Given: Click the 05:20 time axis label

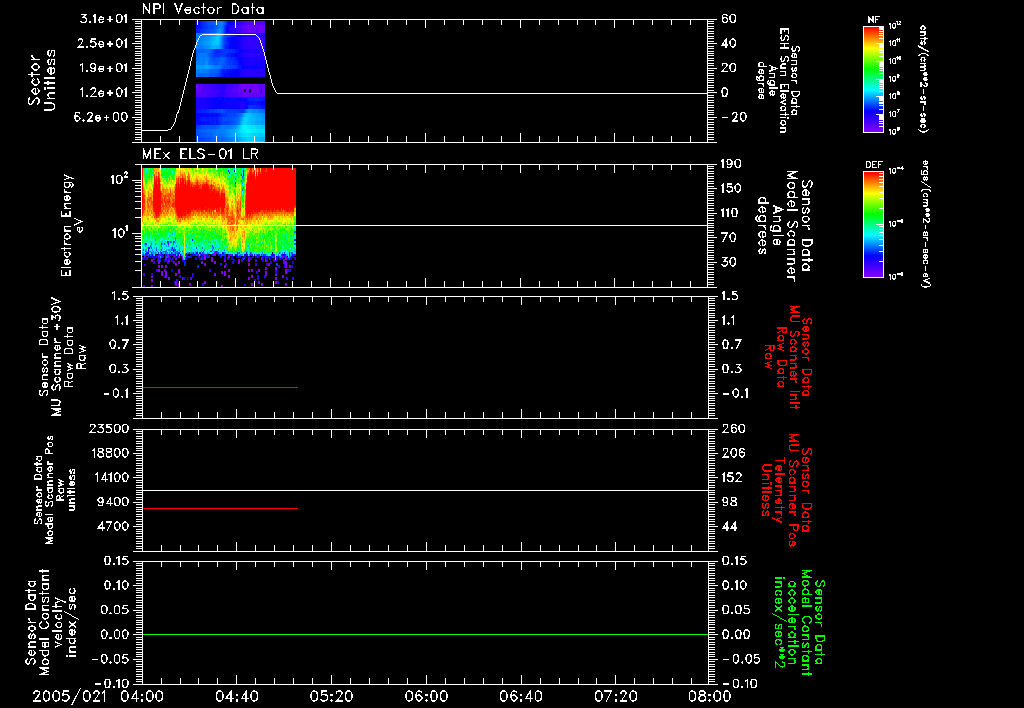Looking at the screenshot, I should click(x=331, y=696).
